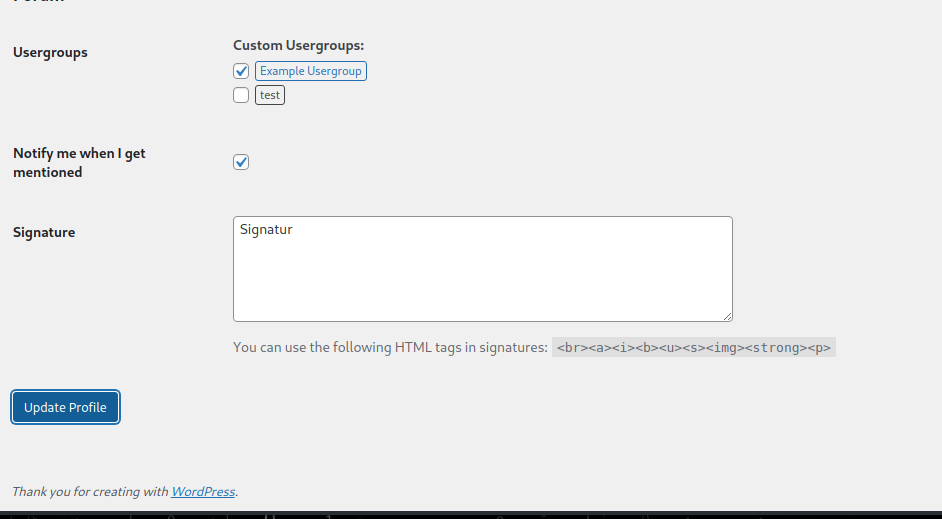This screenshot has width=942, height=519.
Task: Click the Custom Usergroups heading
Action: pyautogui.click(x=298, y=45)
